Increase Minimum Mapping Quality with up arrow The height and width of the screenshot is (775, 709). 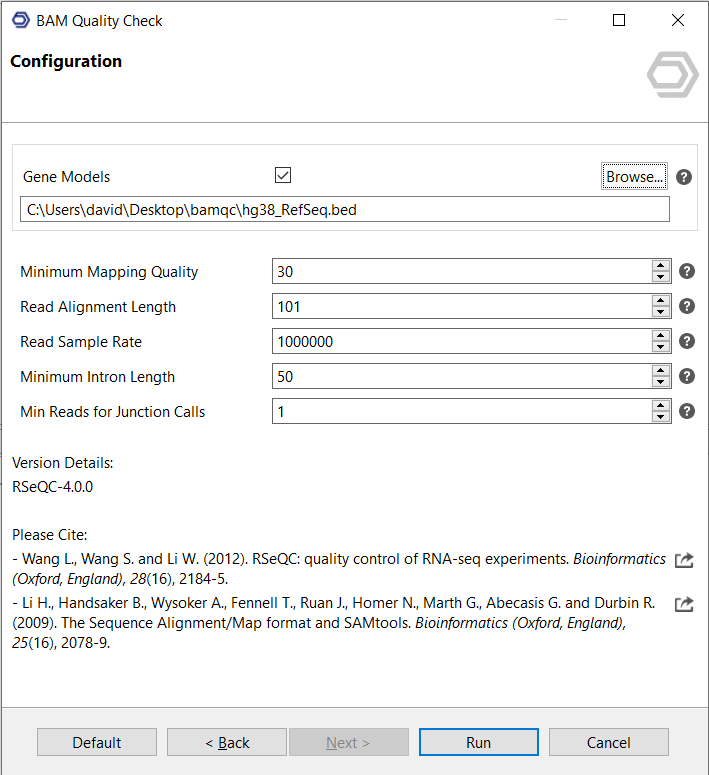660,266
